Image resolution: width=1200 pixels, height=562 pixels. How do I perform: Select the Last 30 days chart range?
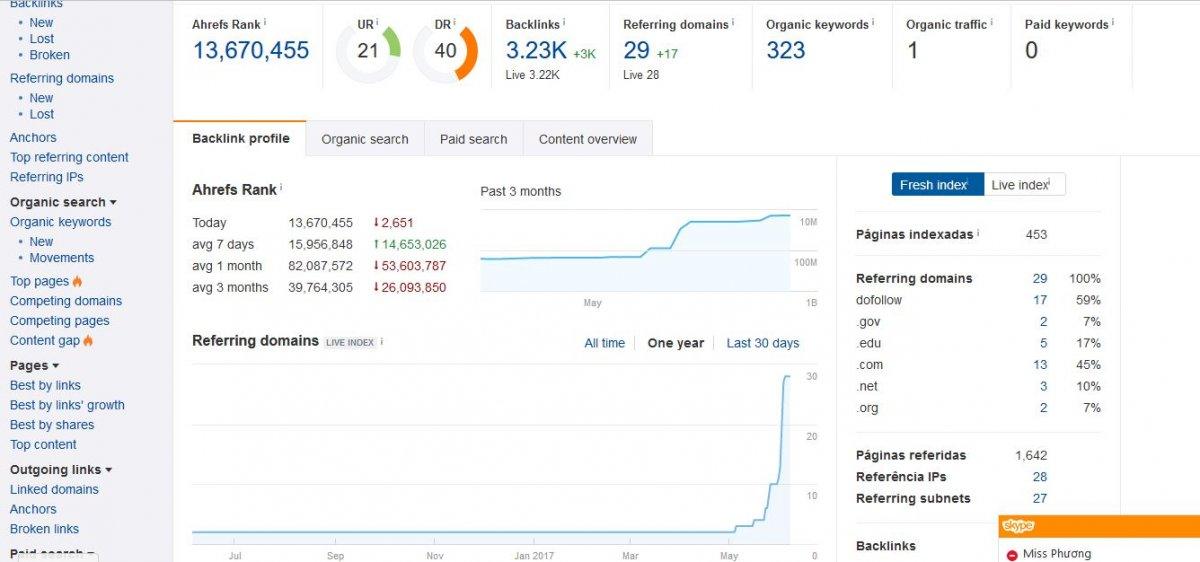tap(763, 343)
